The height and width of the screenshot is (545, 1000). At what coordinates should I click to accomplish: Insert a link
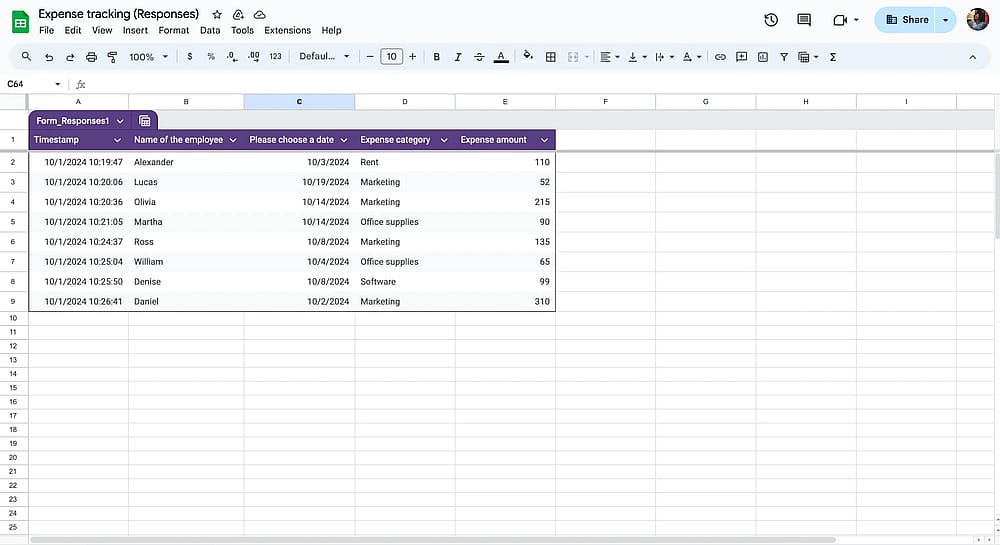pyautogui.click(x=720, y=57)
